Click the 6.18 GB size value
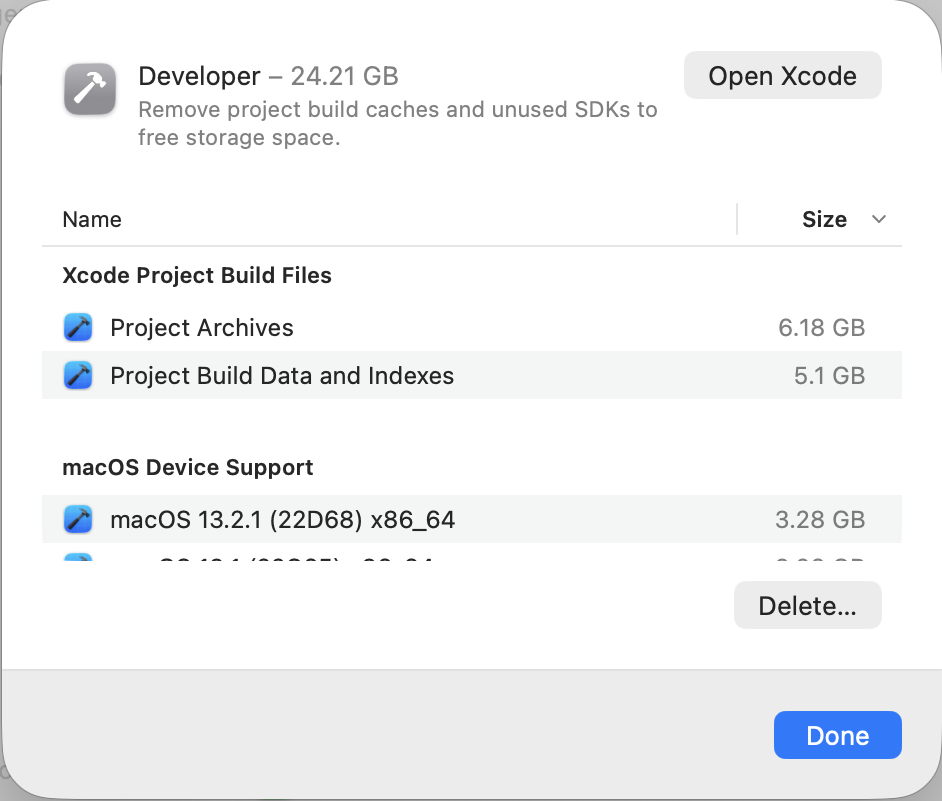 [821, 328]
